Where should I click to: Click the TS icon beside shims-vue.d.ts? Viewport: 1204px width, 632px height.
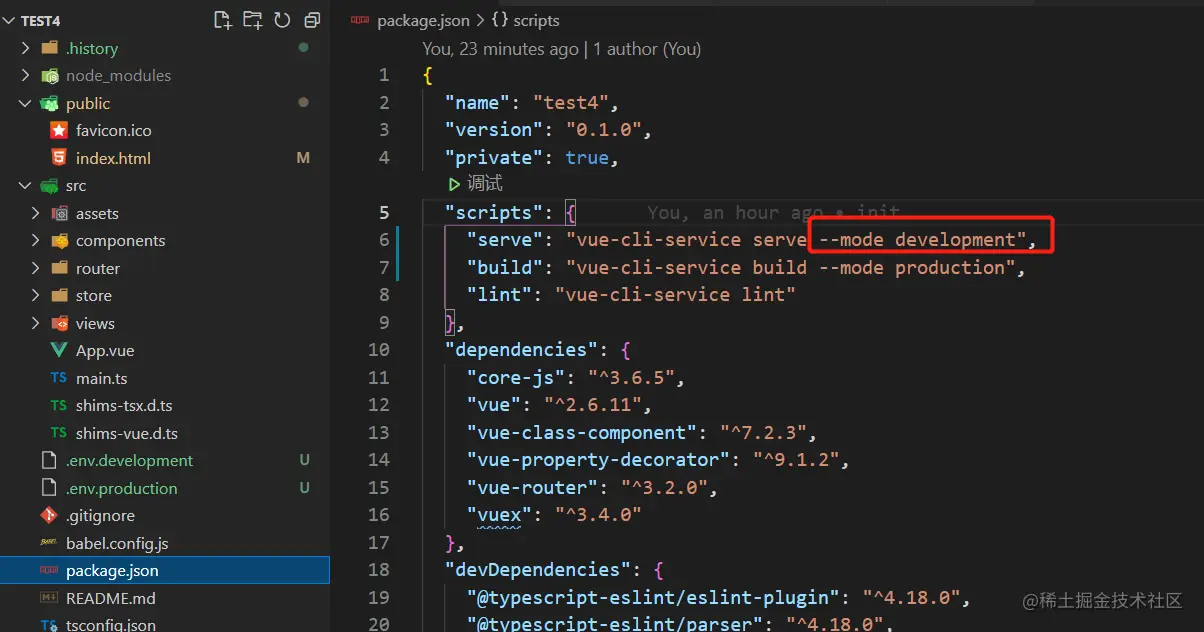59,434
